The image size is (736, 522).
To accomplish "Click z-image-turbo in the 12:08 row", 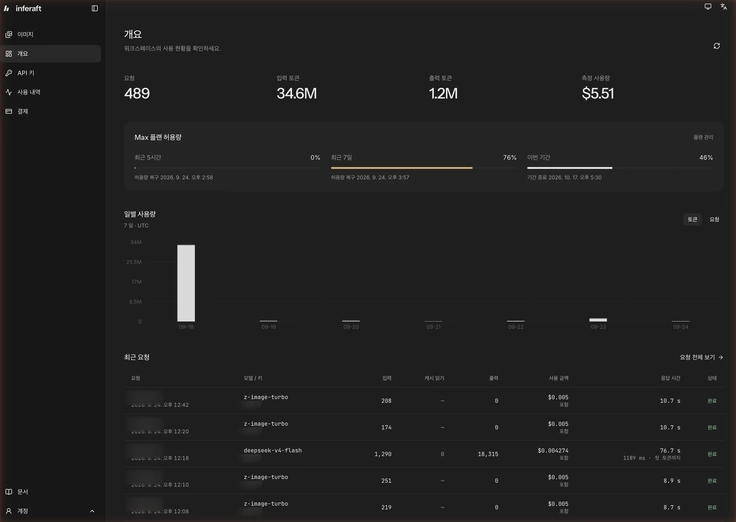I will [266, 504].
